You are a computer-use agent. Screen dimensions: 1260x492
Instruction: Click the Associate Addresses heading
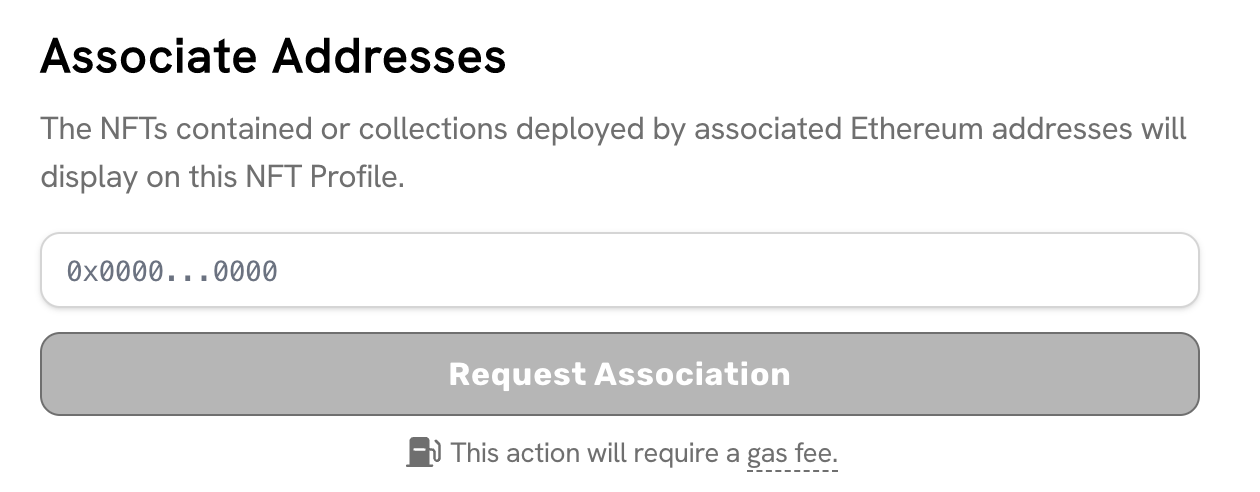click(x=273, y=57)
